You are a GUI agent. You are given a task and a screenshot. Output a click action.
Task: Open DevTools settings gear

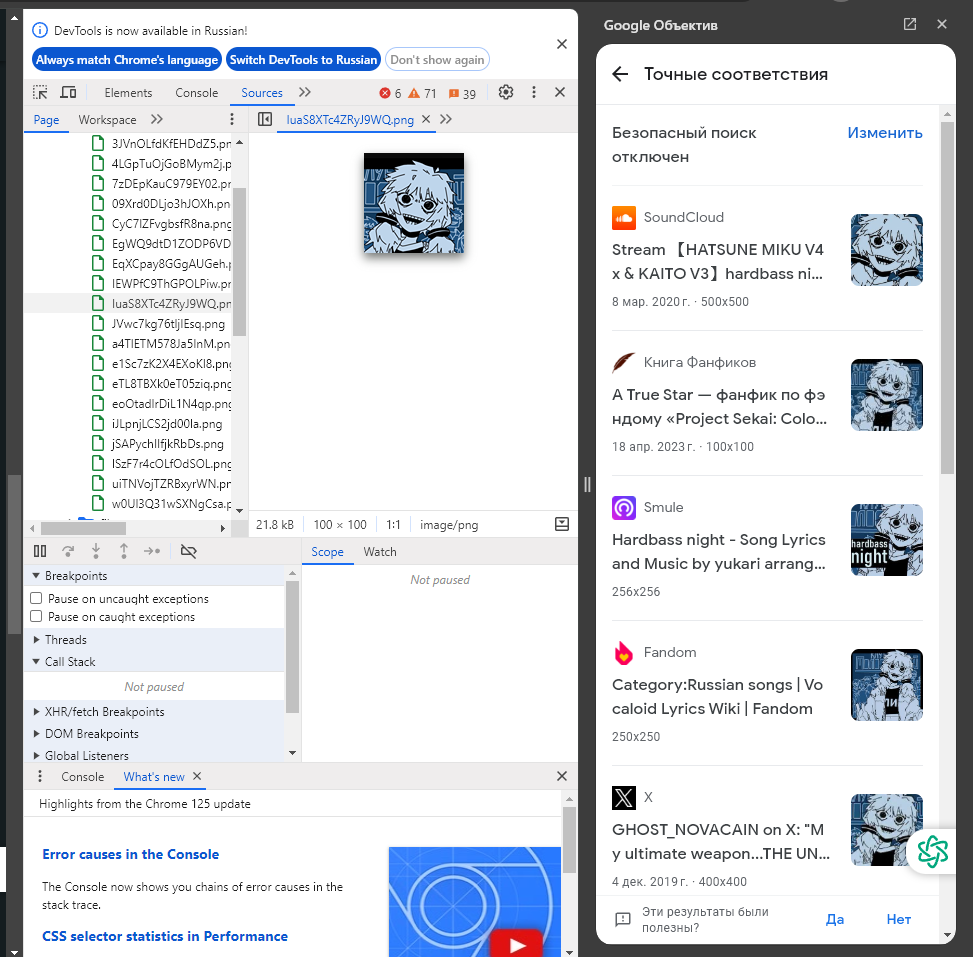[506, 92]
